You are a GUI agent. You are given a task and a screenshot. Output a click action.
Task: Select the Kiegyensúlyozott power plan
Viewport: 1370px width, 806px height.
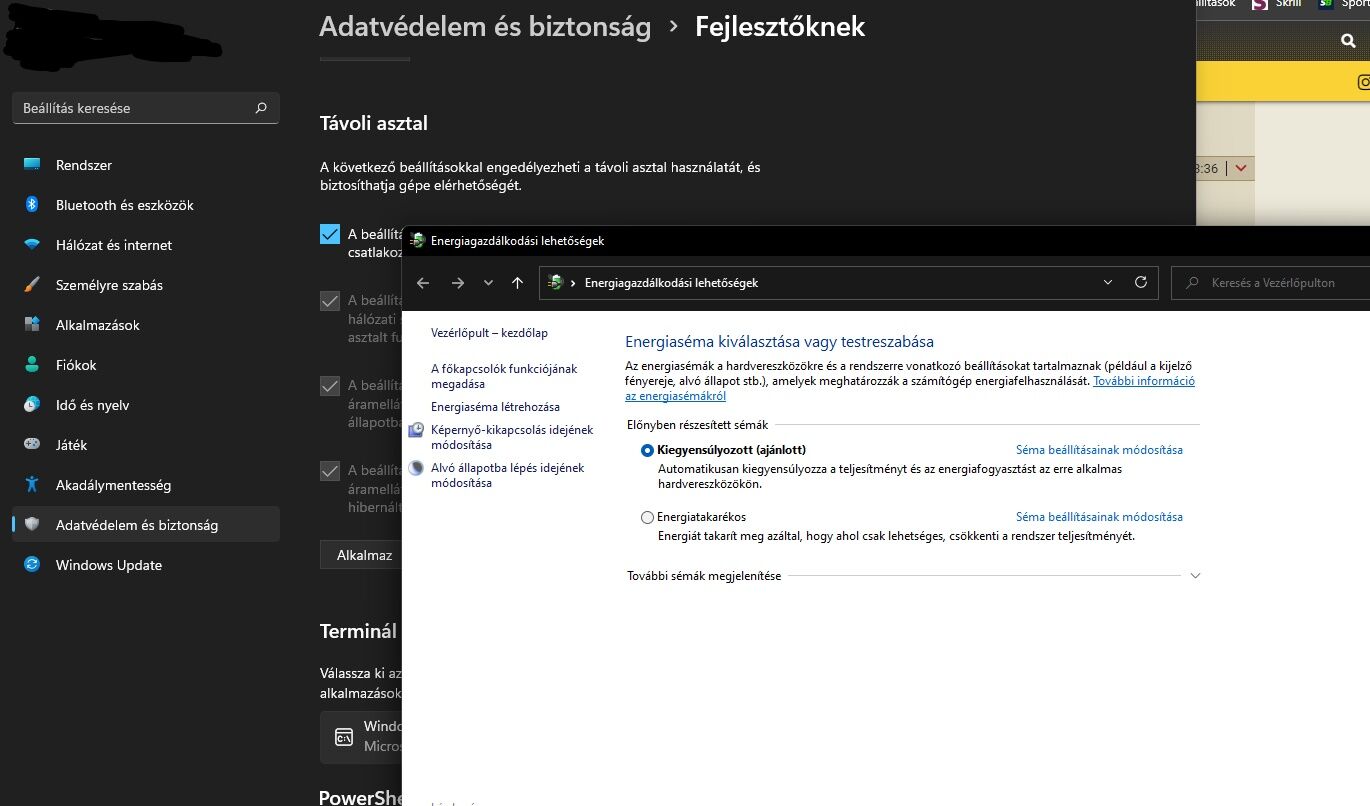[648, 450]
